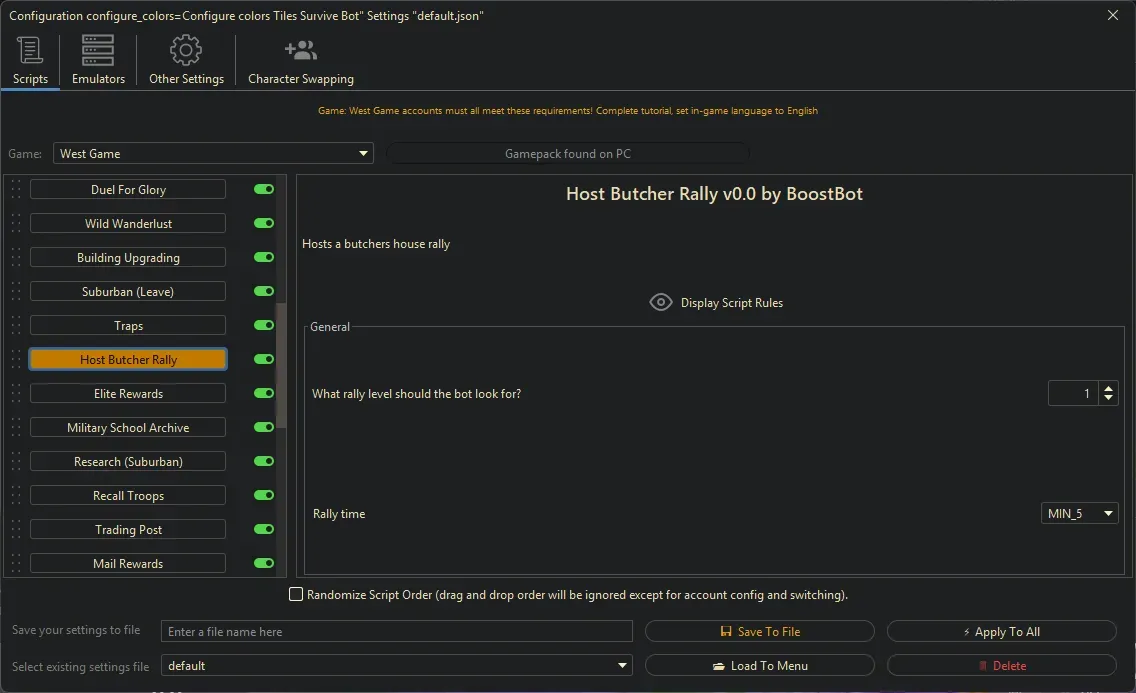Click the Save To File button

(760, 632)
